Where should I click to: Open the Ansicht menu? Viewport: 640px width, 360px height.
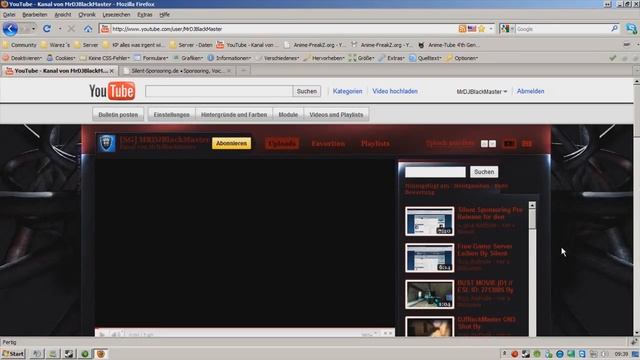pyautogui.click(x=63, y=15)
